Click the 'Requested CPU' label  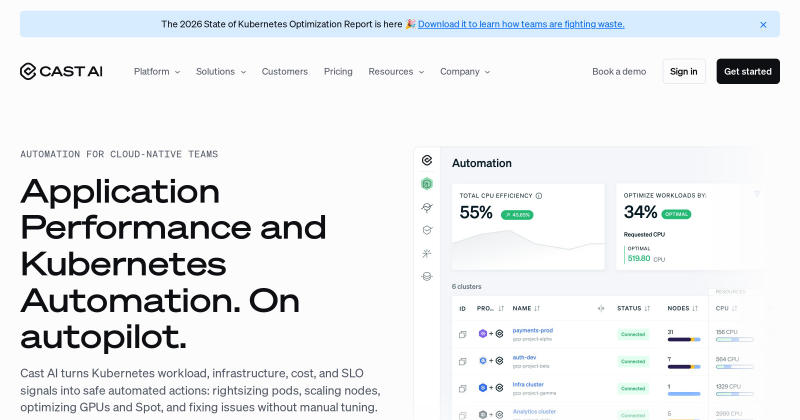point(644,235)
